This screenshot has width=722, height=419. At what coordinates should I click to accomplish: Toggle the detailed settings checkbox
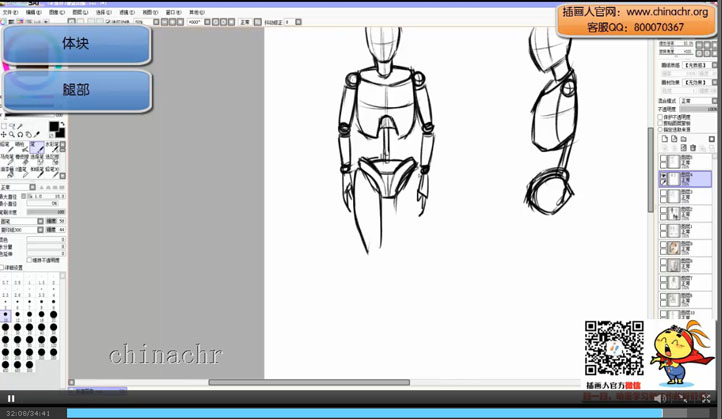(3, 267)
